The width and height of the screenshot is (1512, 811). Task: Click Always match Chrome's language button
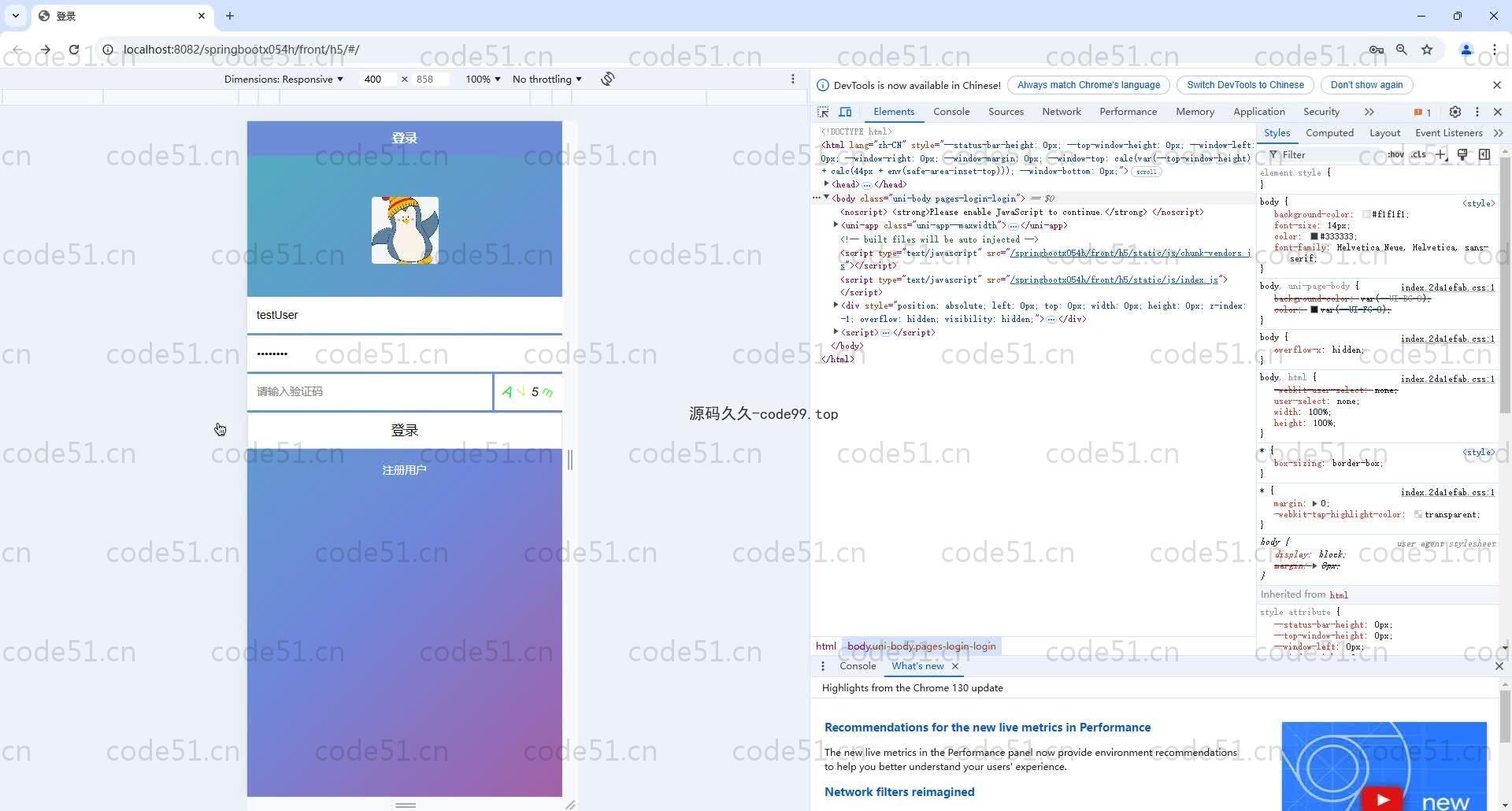pos(1088,85)
